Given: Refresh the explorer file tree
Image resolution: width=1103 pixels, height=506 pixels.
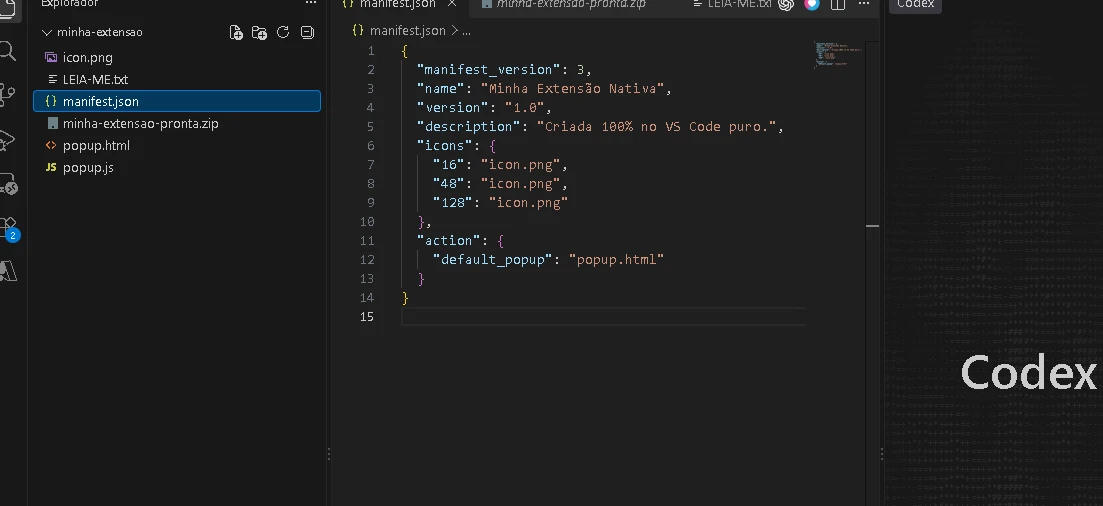Looking at the screenshot, I should (283, 32).
